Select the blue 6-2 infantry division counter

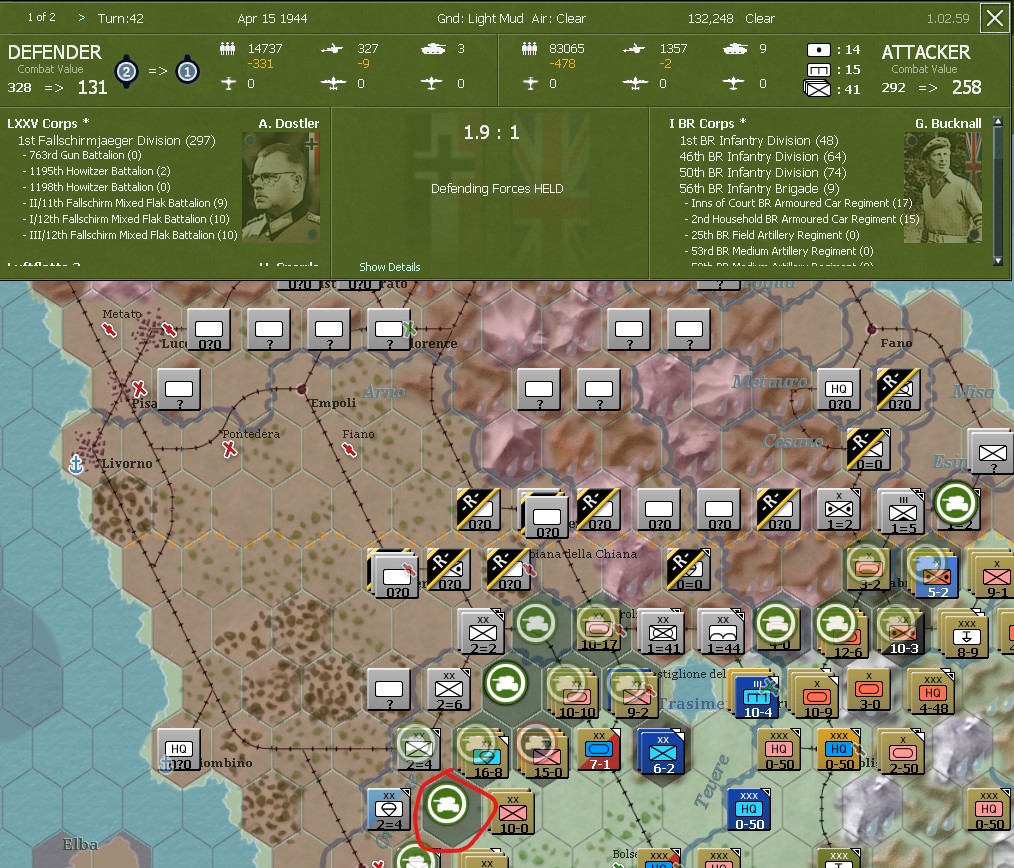661,752
